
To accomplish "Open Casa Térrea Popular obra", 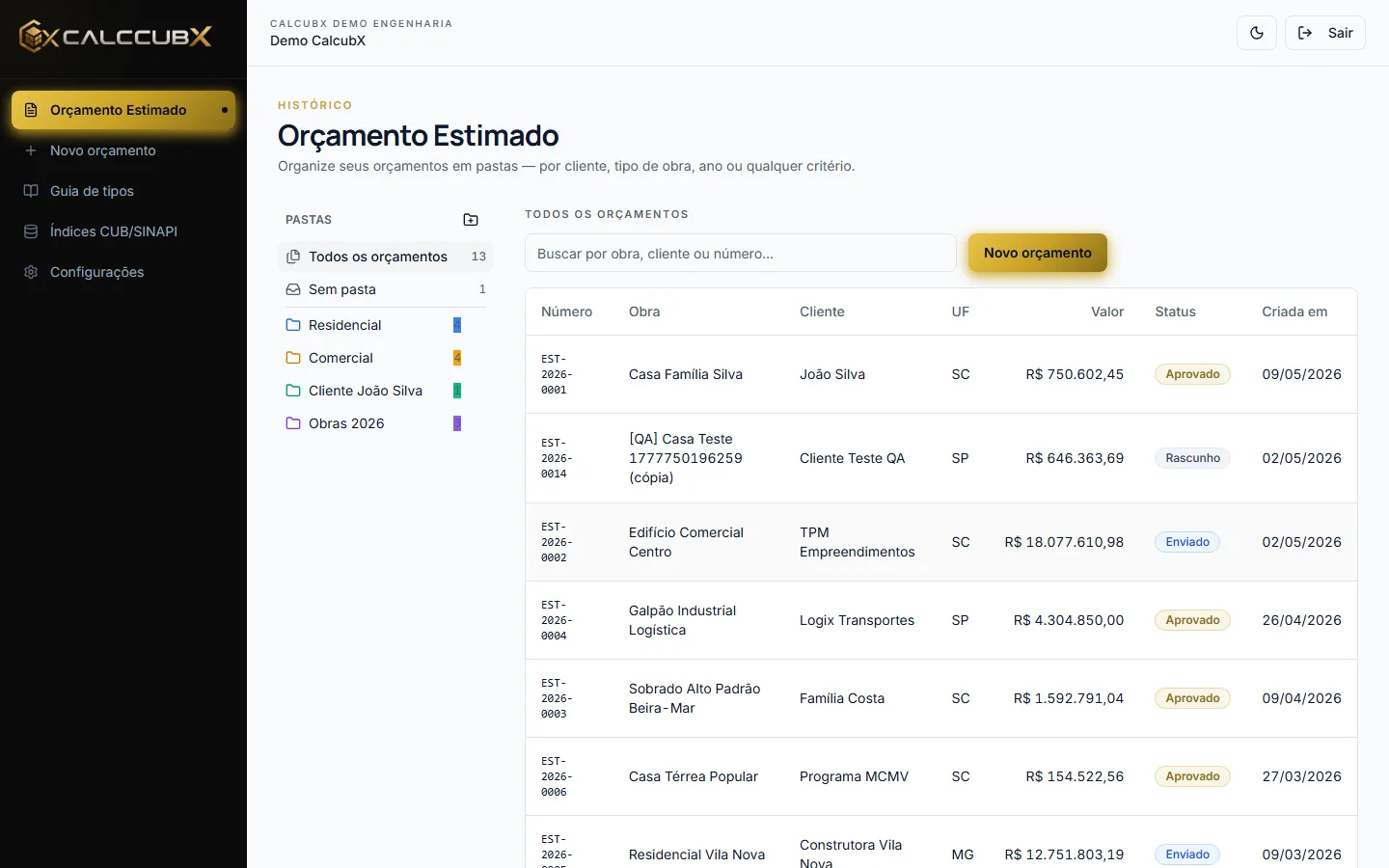I will [x=694, y=776].
